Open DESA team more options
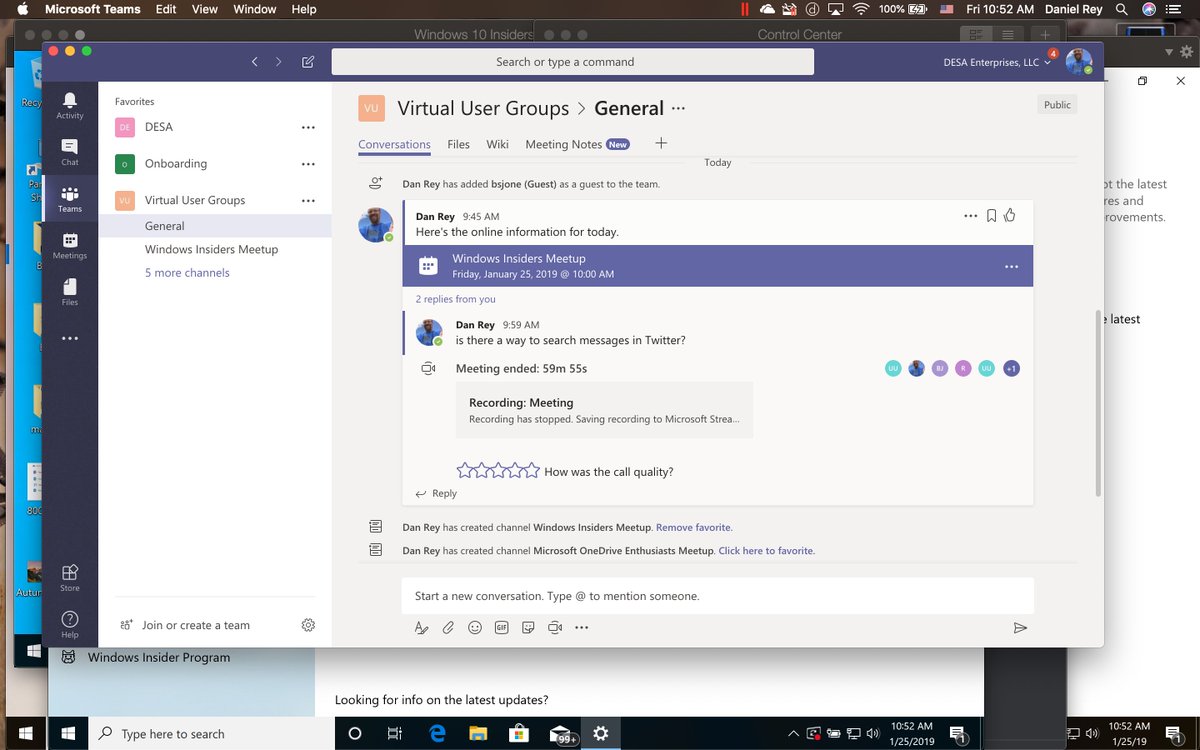1200x750 pixels. coord(308,127)
